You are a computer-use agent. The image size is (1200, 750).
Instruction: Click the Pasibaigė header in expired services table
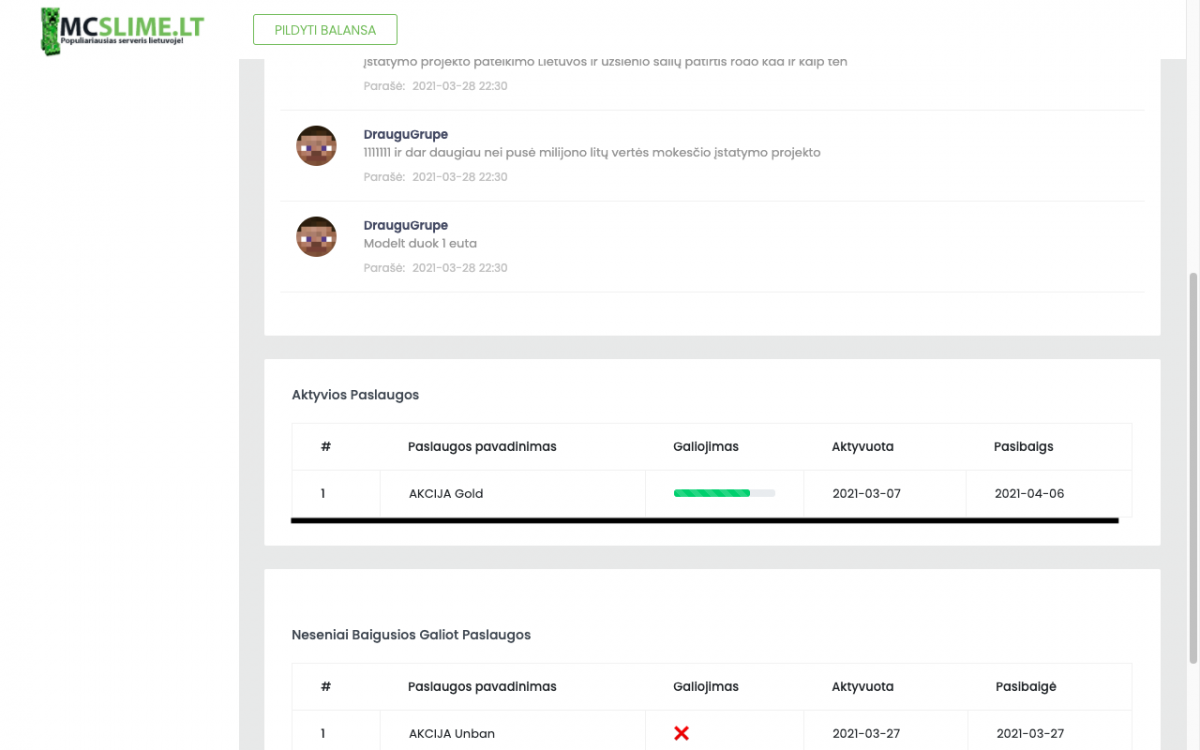[x=1026, y=686]
